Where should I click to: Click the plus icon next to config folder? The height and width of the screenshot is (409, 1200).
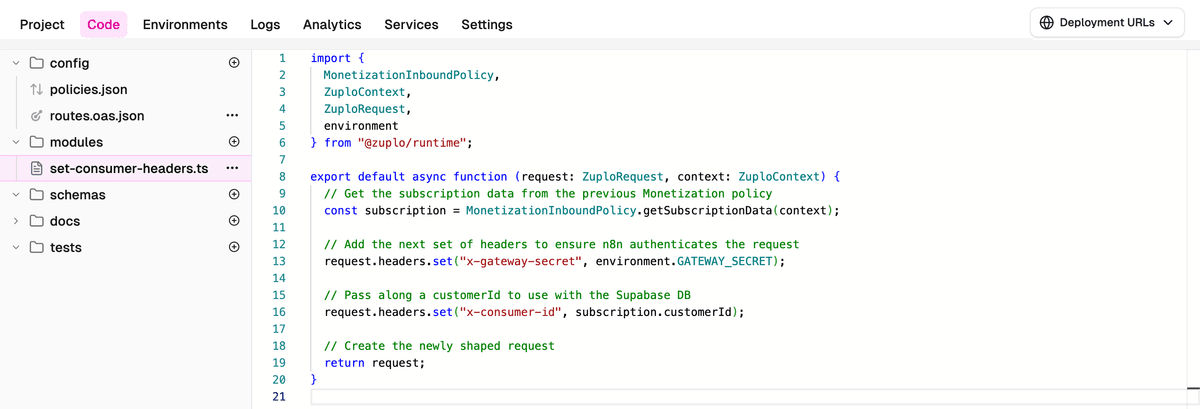[233, 63]
